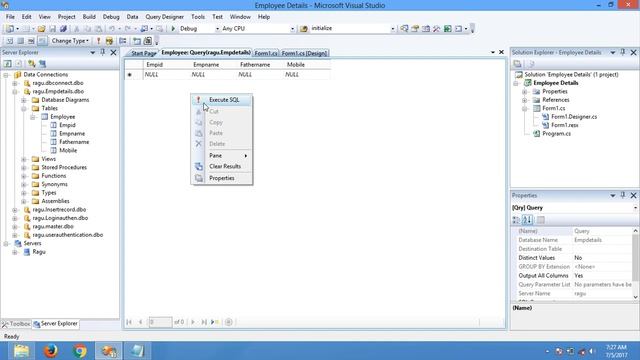This screenshot has height=360, width=640.
Task: Click Solution Explorer icon in the top toolbar
Action: (404, 29)
